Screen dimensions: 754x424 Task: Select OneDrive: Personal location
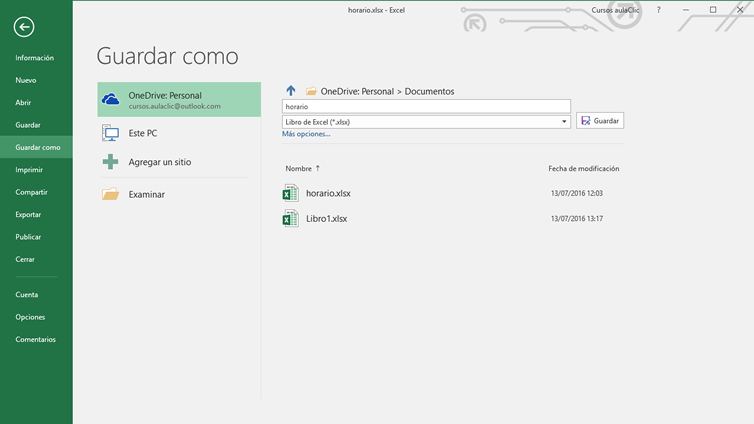[x=179, y=100]
